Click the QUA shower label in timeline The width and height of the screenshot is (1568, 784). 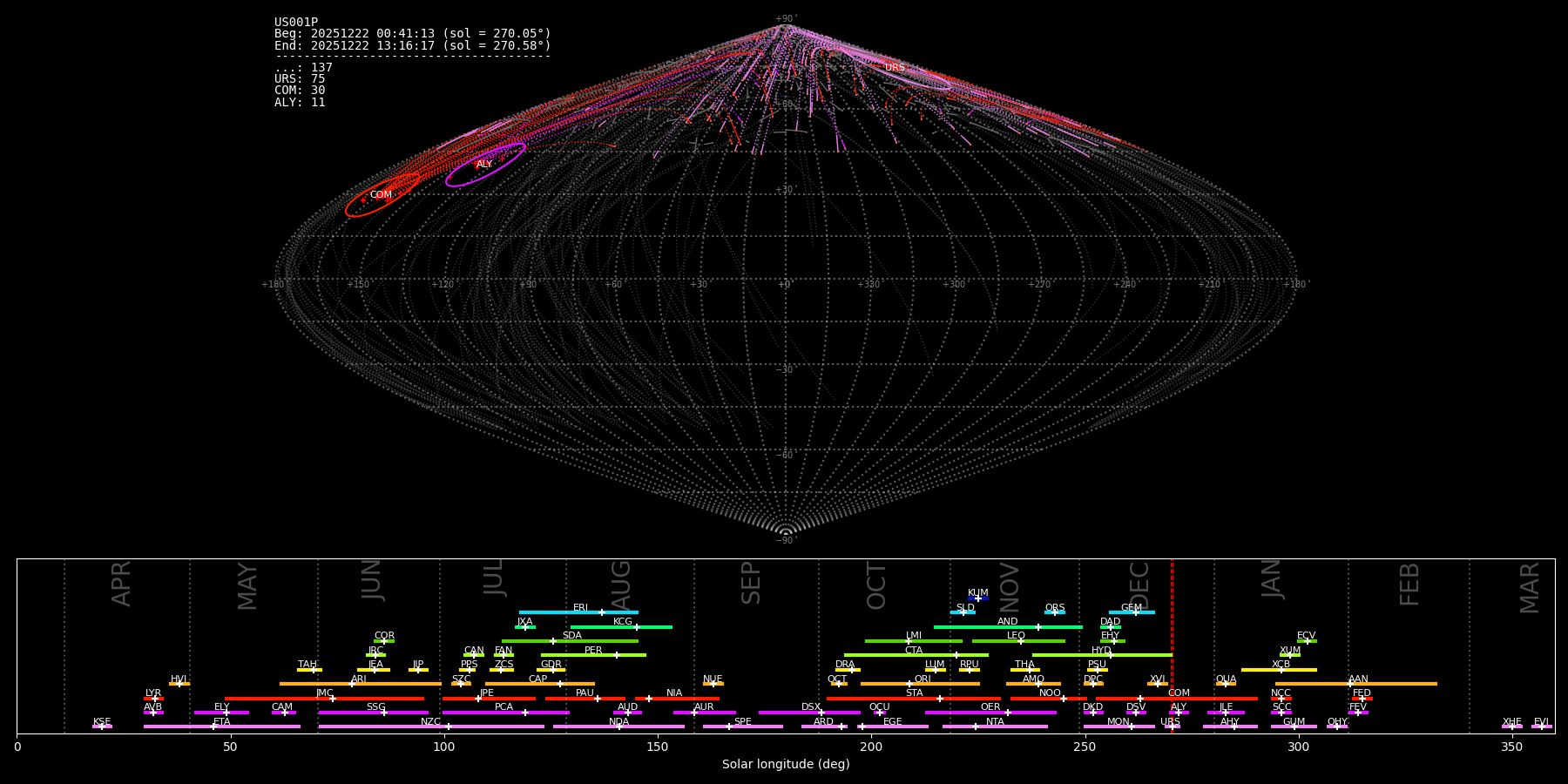[1226, 679]
